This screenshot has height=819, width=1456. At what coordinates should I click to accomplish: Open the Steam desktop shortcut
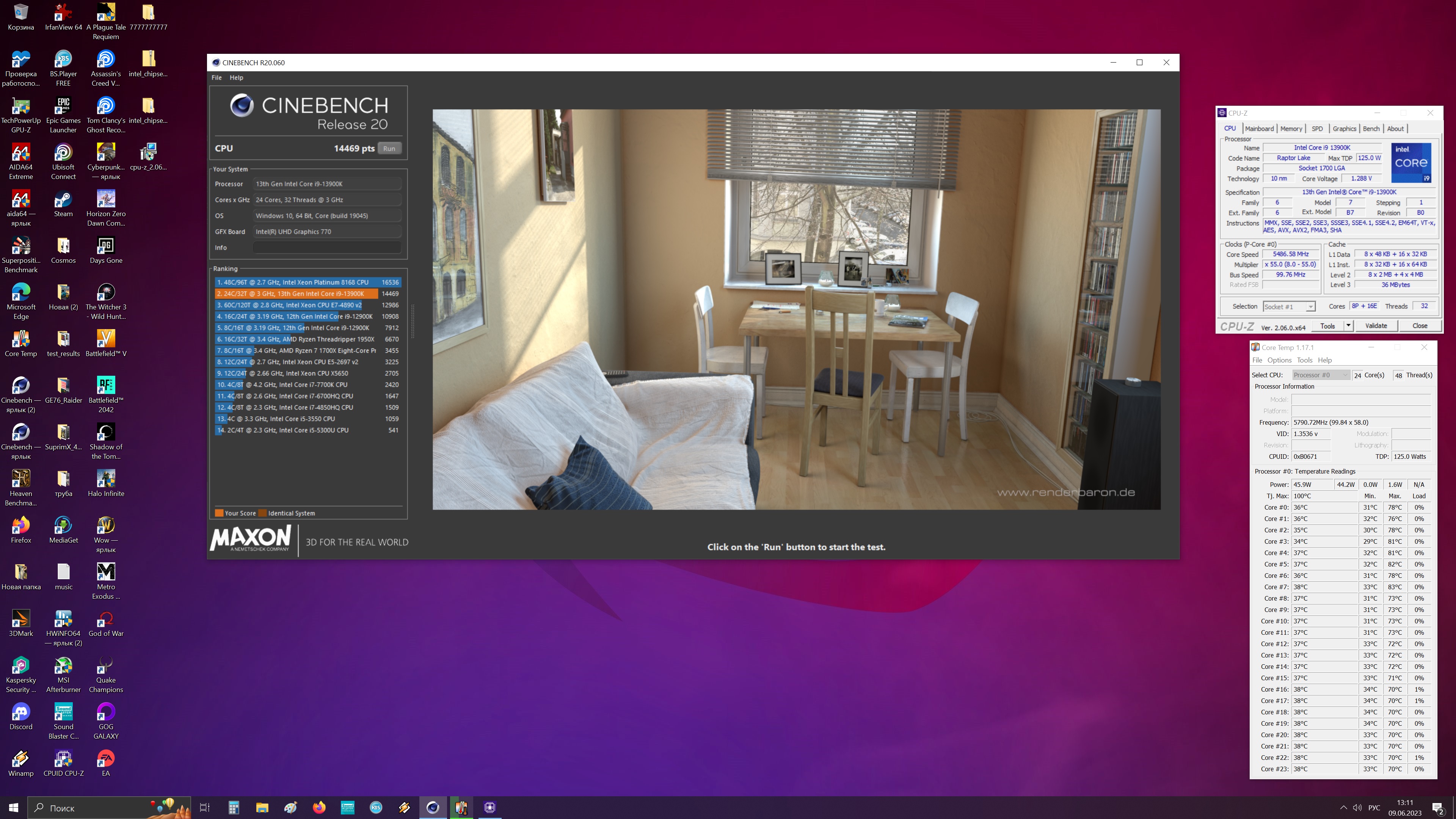[x=63, y=200]
